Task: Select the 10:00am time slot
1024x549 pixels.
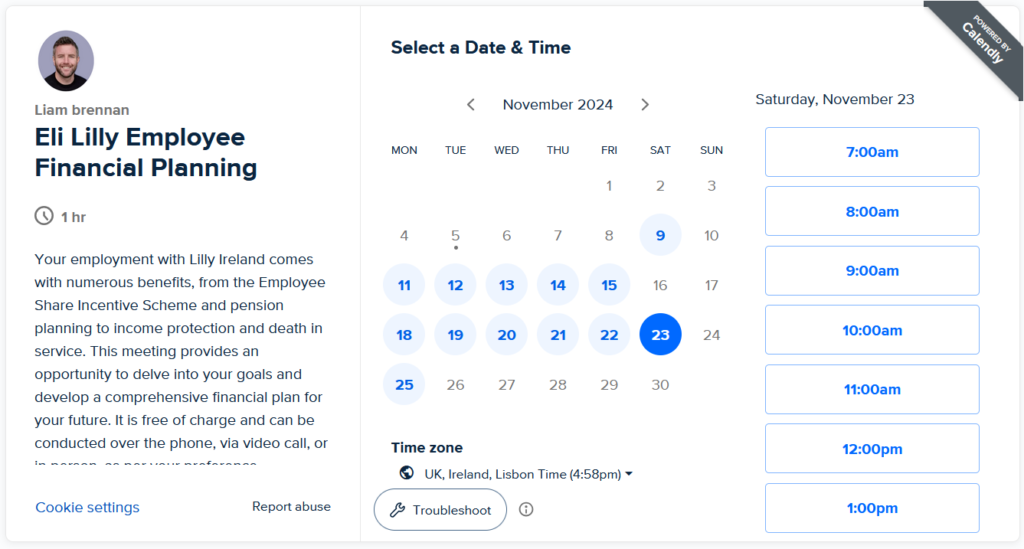Action: coord(872,330)
